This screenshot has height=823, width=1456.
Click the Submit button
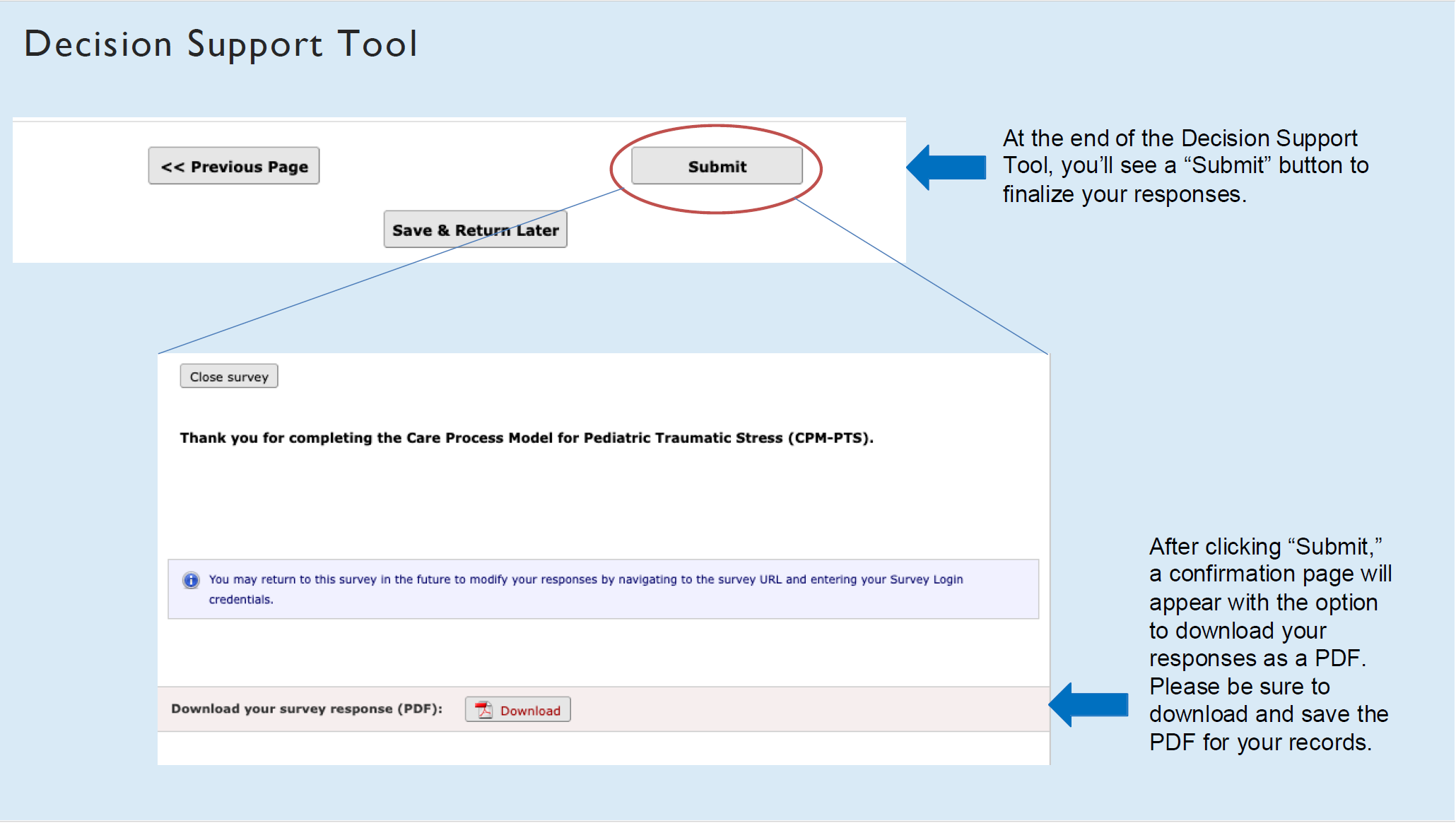click(716, 166)
